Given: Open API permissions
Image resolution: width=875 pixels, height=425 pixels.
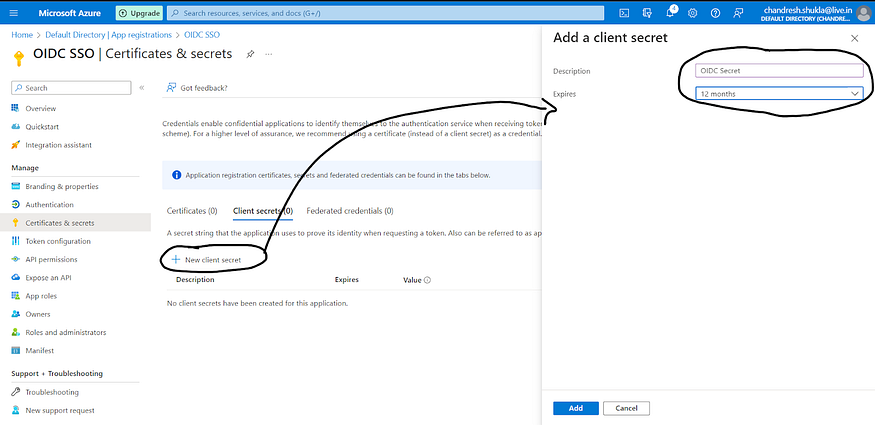Looking at the screenshot, I should (51, 259).
